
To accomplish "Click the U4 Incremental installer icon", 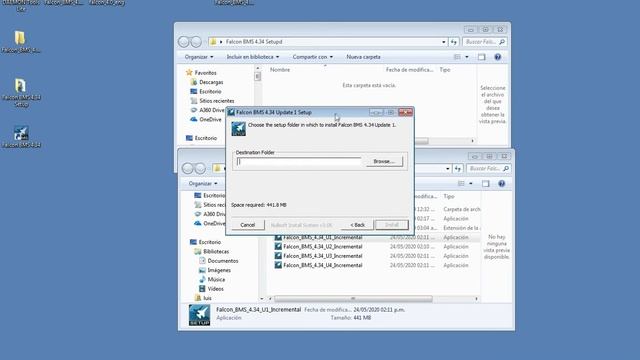I will point(278,265).
